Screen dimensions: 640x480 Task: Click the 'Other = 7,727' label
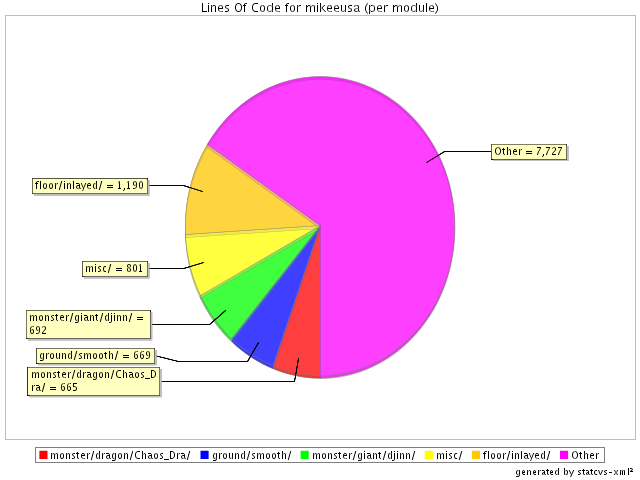(529, 152)
